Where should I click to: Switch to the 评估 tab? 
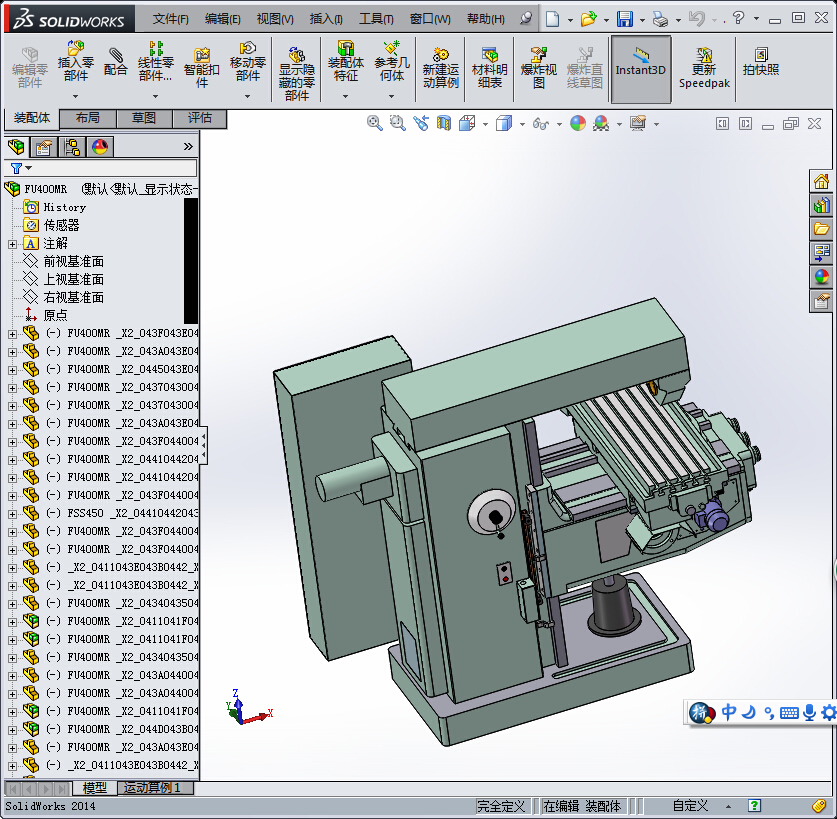pyautogui.click(x=200, y=118)
